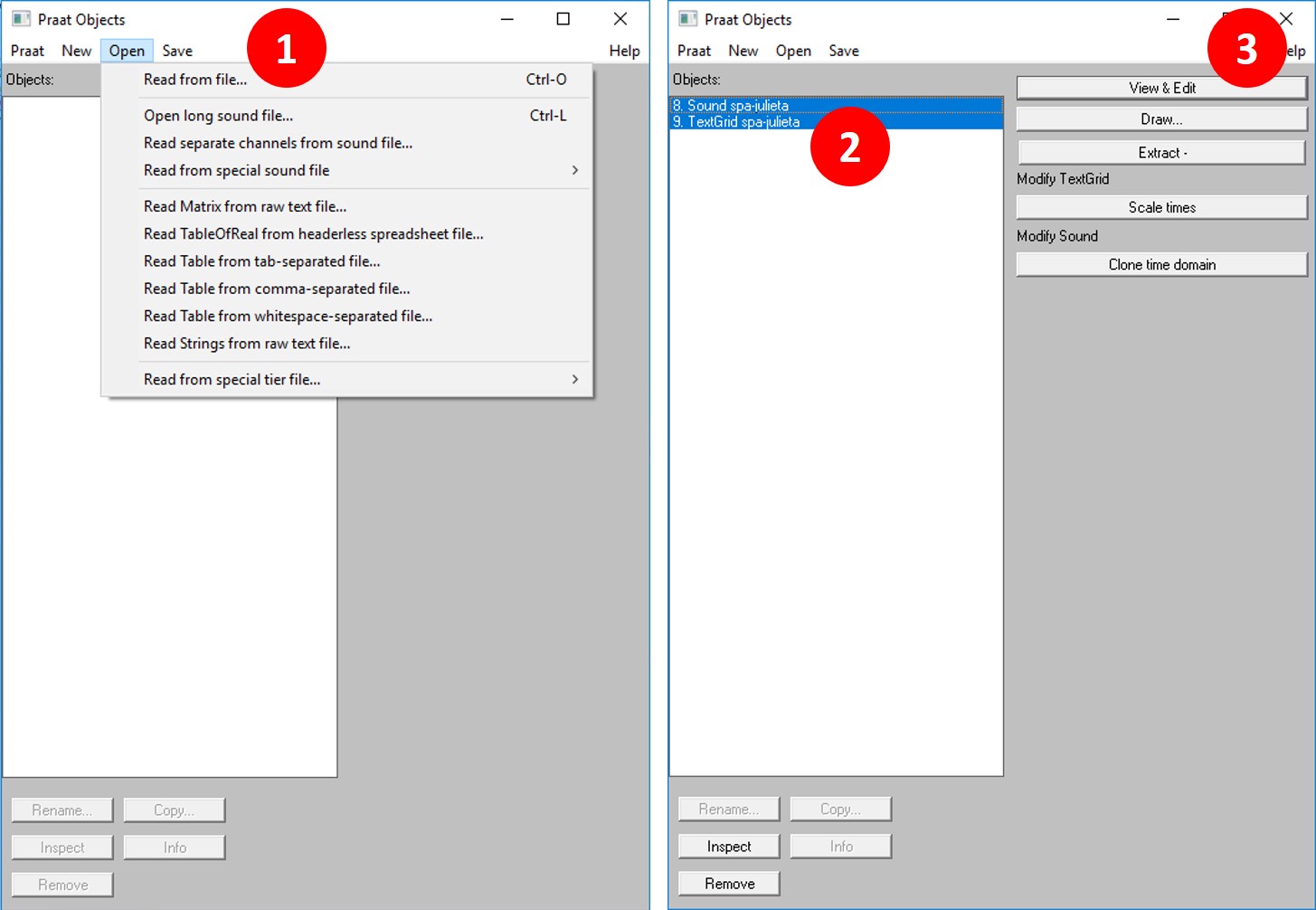Click Inspect button in left window
1316x910 pixels.
point(62,848)
